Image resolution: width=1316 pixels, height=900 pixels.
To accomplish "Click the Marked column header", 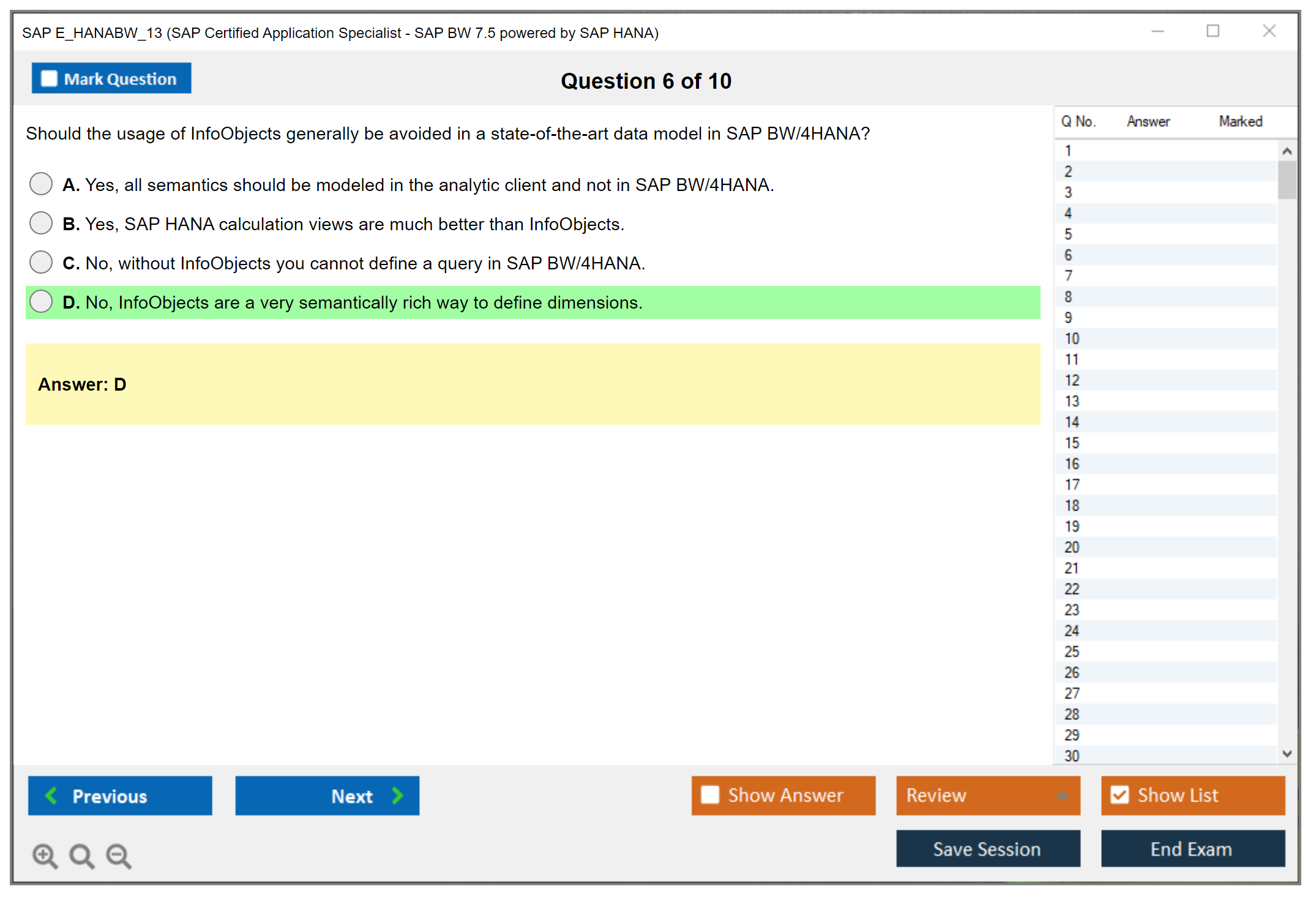I will point(1240,121).
